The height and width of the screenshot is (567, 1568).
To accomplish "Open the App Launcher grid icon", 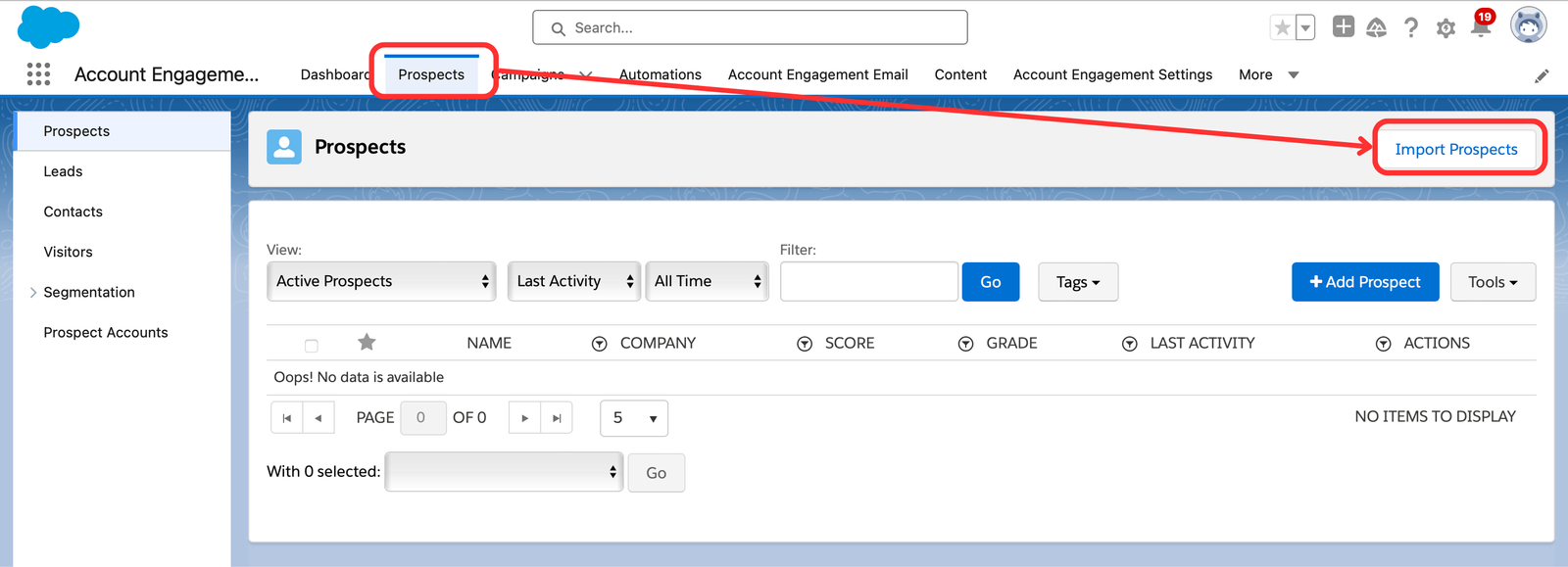I will (38, 74).
